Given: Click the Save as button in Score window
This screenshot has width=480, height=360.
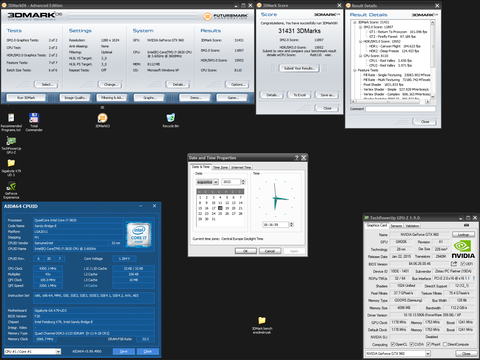Looking at the screenshot, I should pyautogui.click(x=327, y=95).
